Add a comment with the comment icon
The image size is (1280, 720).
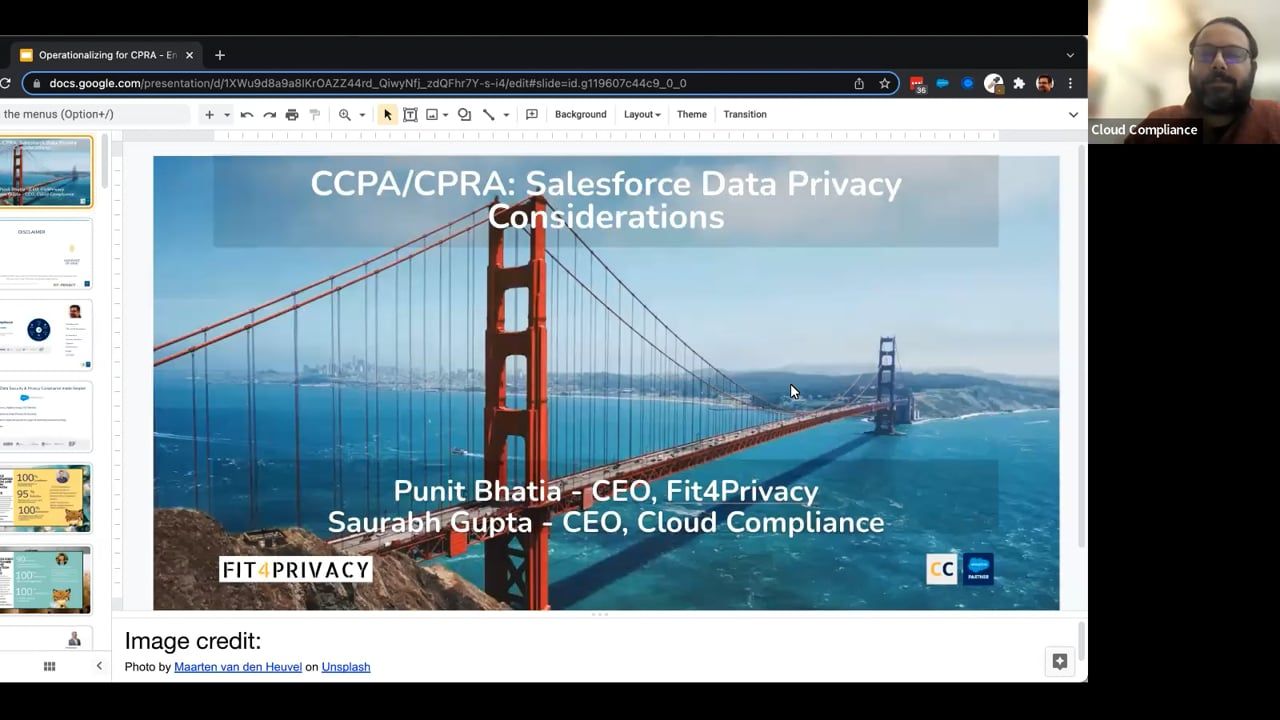(532, 114)
